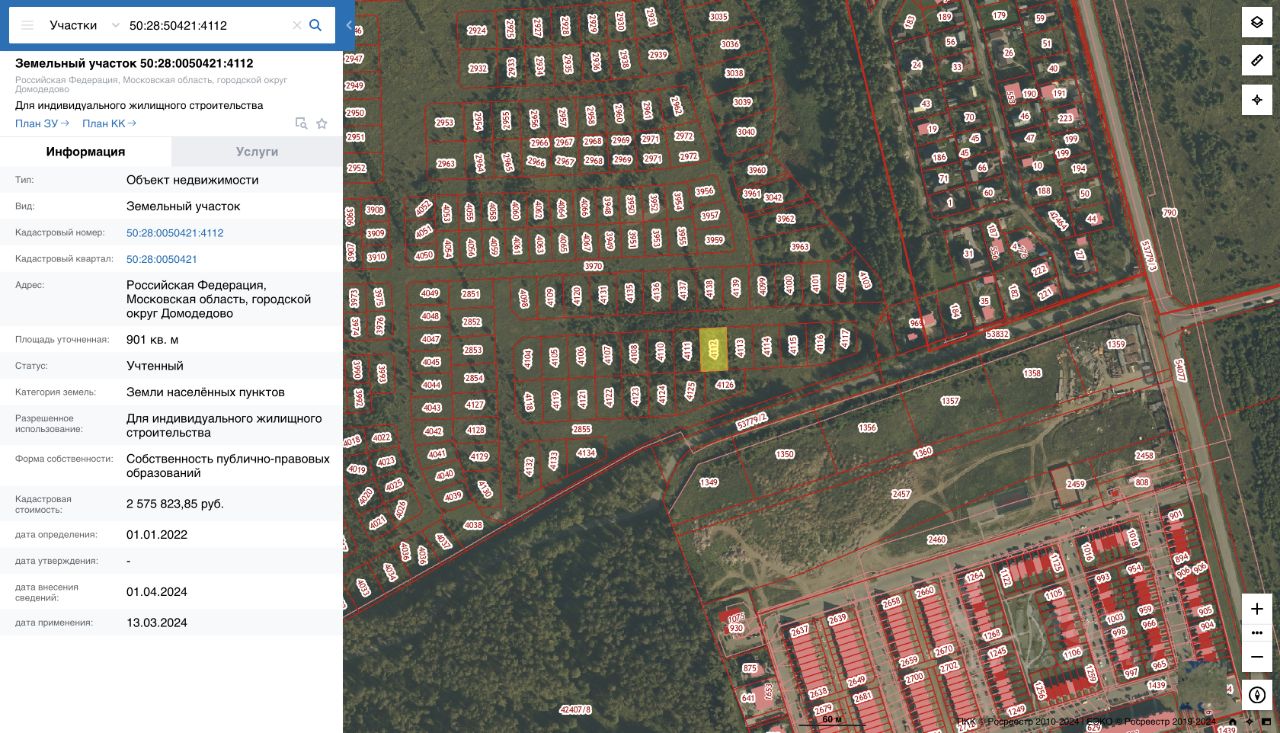
Task: Click the locate-me crosshair icon
Action: [1257, 100]
